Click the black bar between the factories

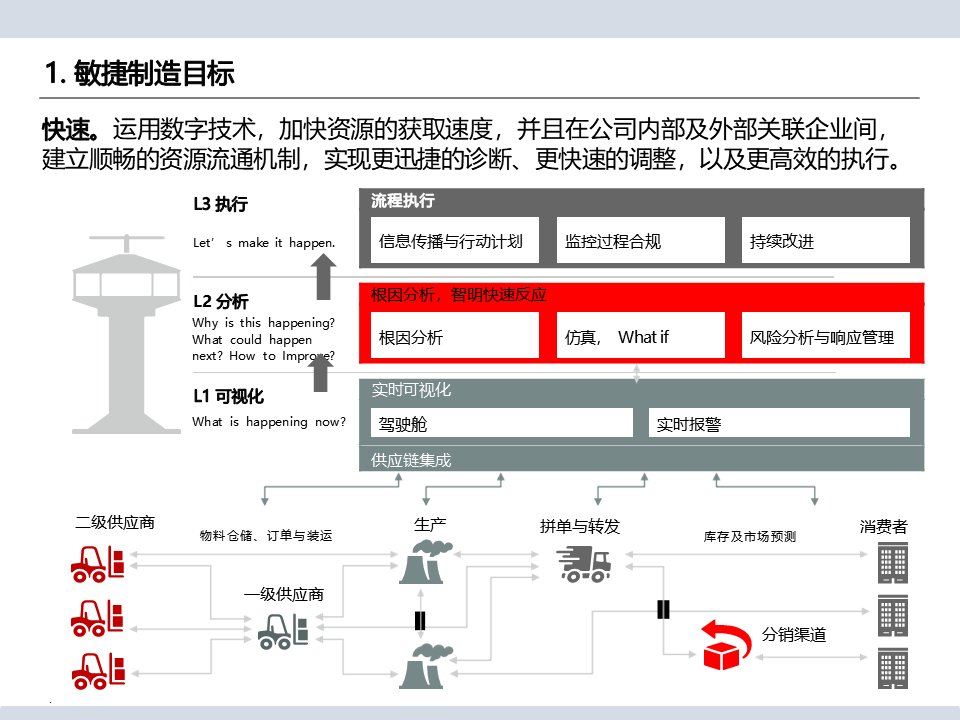420,620
